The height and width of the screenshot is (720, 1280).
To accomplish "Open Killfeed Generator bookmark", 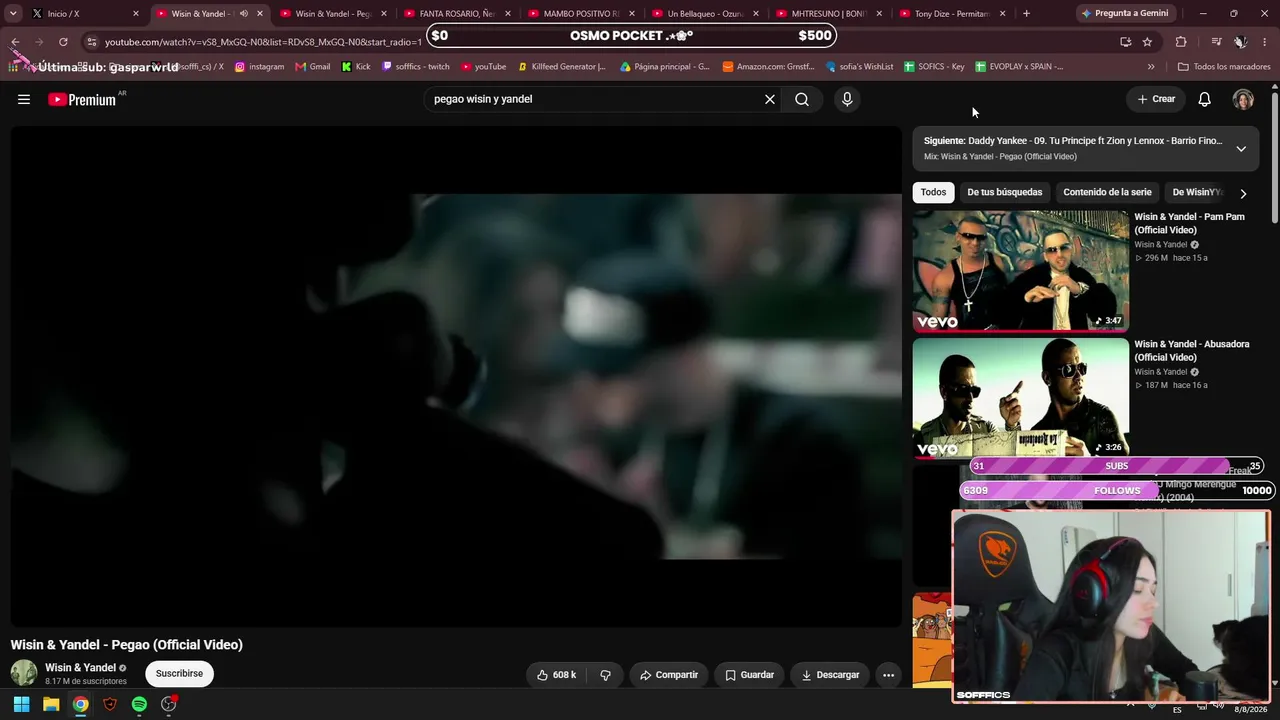I will pos(562,67).
